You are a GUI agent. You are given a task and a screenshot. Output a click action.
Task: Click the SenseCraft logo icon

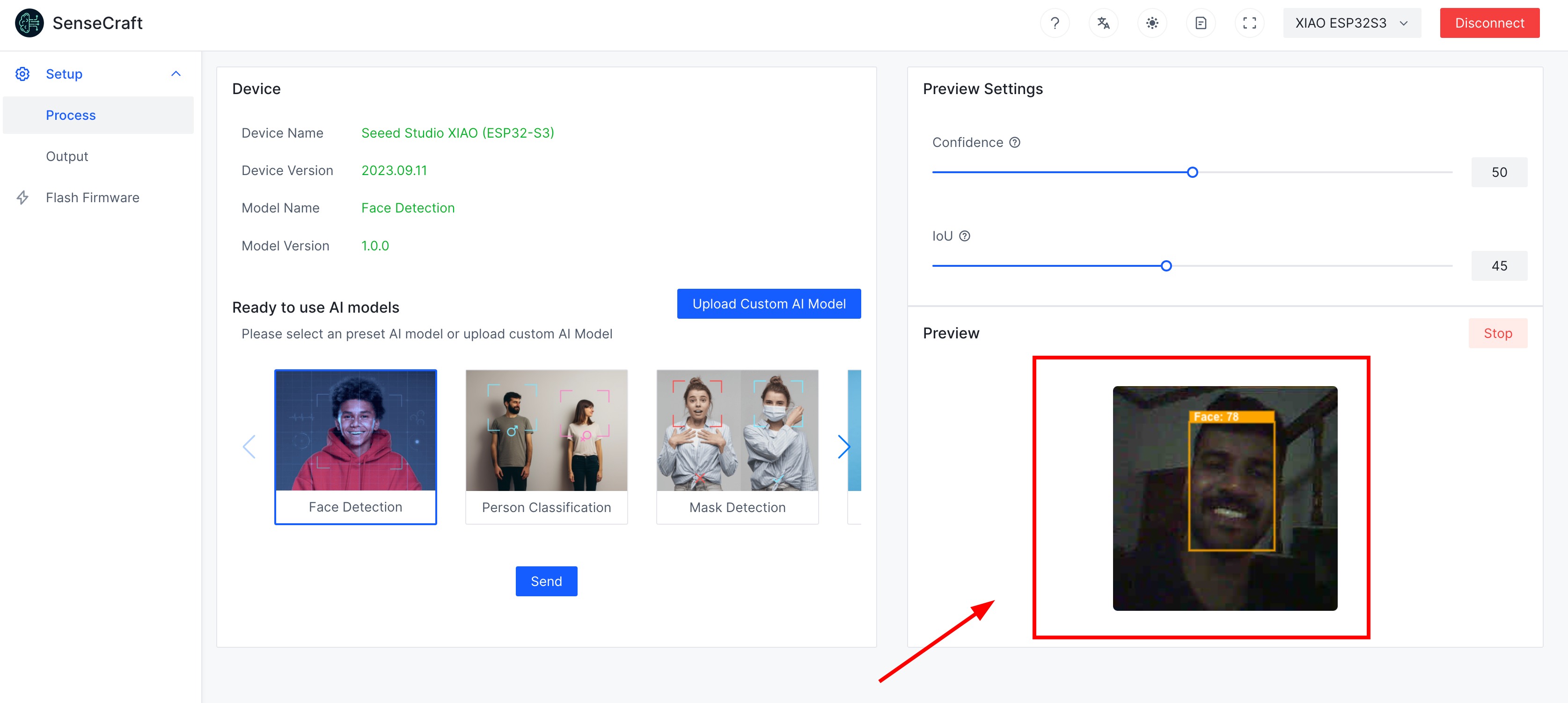pyautogui.click(x=29, y=23)
